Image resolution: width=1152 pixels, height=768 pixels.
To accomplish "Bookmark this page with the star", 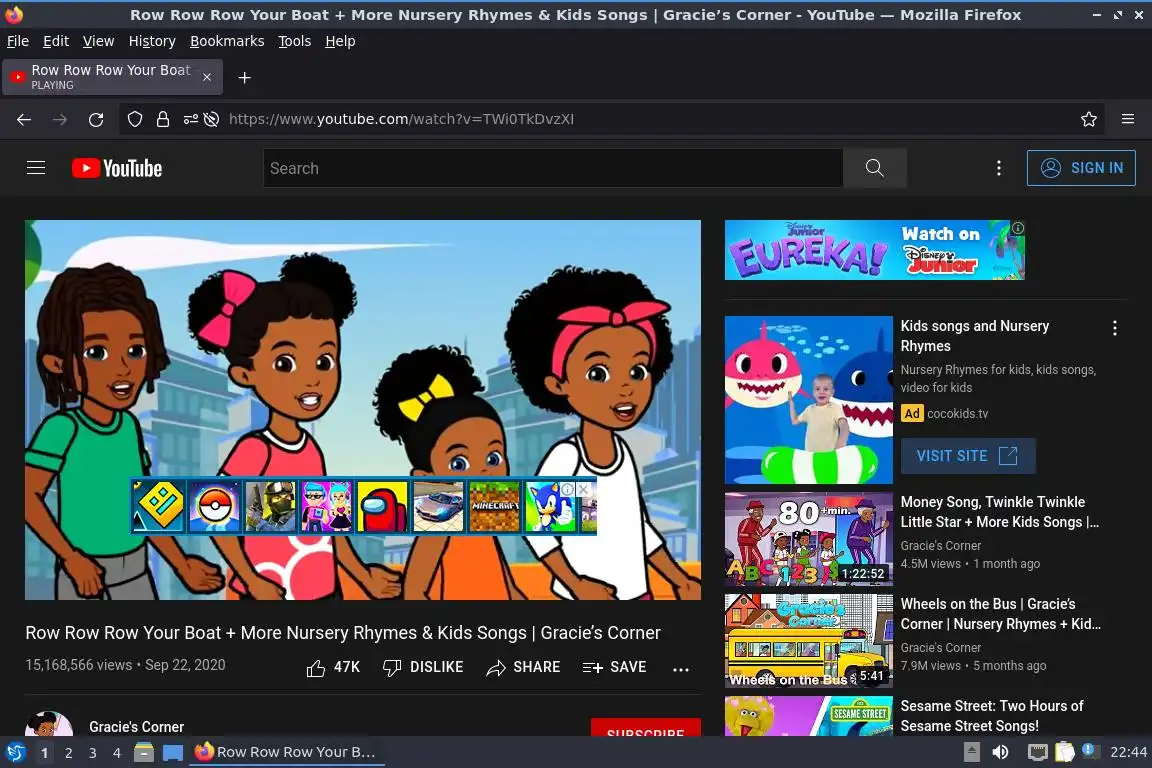I will pos(1089,119).
